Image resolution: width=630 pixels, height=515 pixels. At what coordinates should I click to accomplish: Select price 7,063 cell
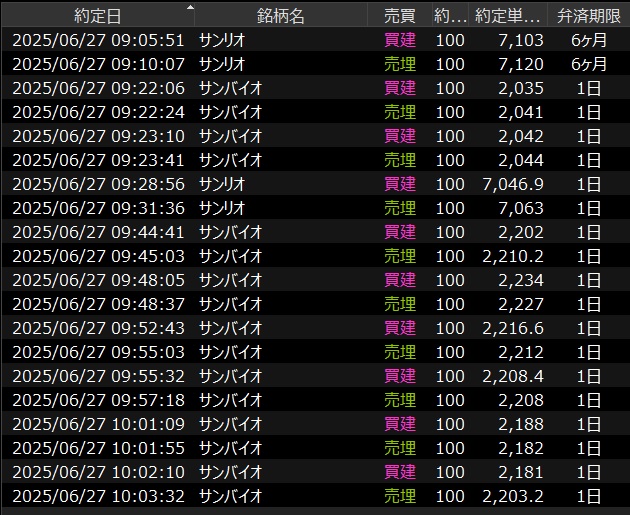521,208
